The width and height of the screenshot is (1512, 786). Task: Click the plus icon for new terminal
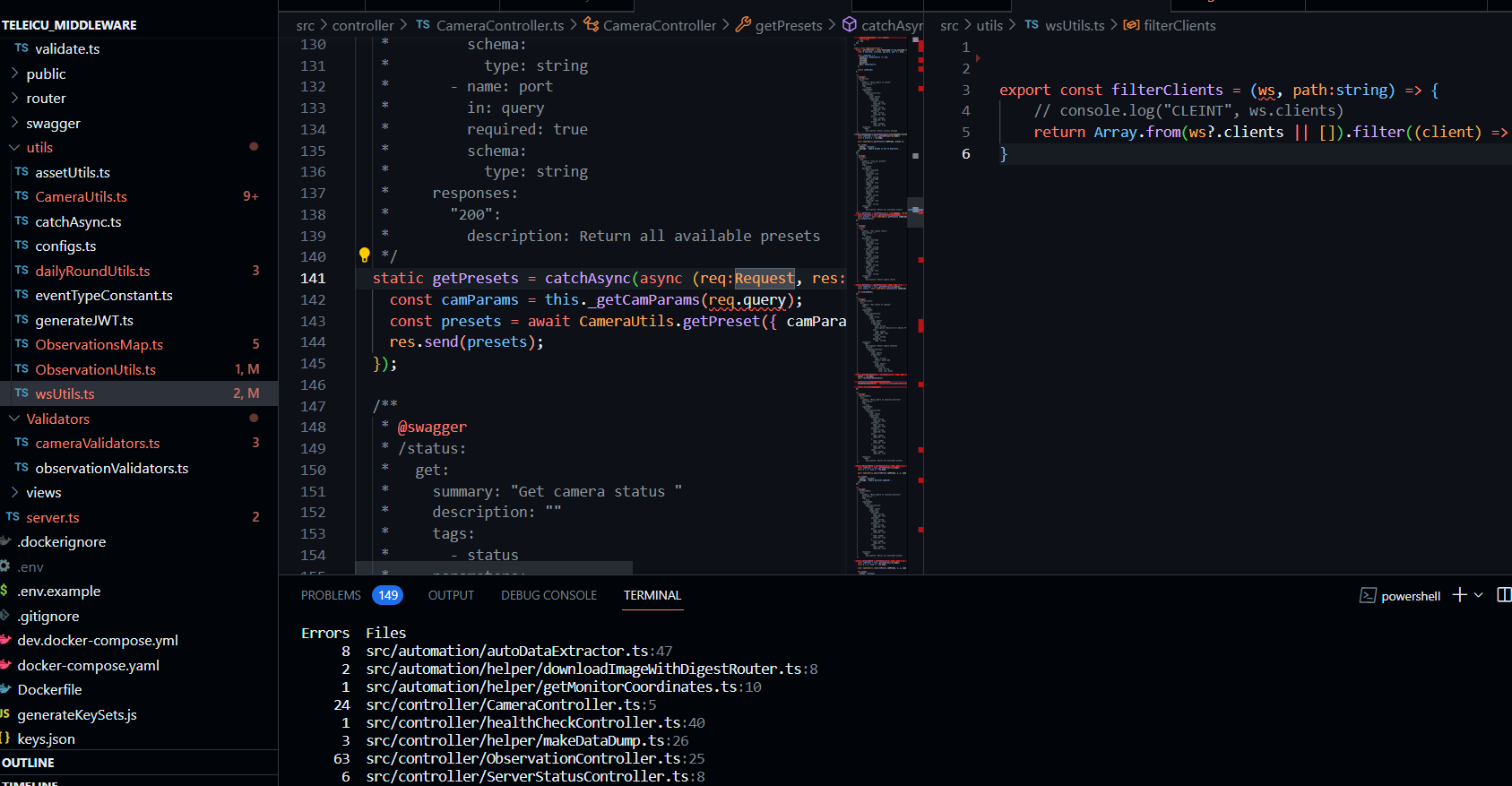point(1459,595)
